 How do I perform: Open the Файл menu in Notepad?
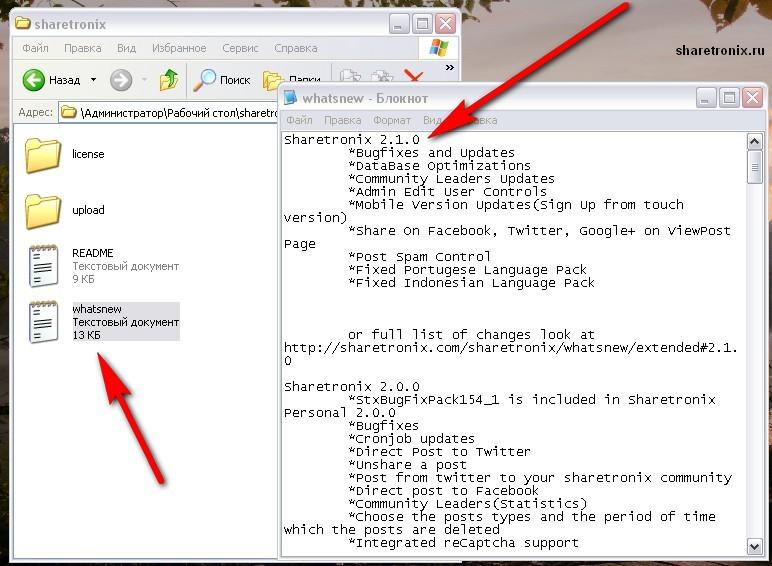point(299,120)
